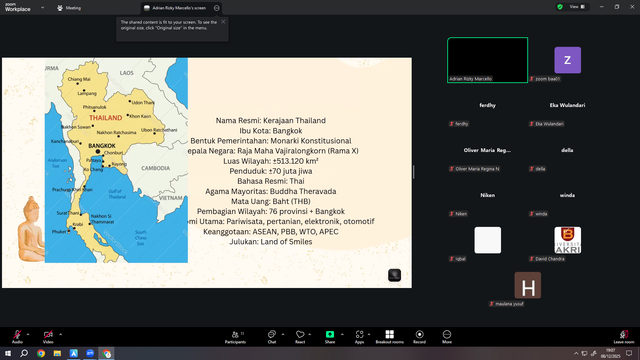The width and height of the screenshot is (640, 360).
Task: Select maulana yusuf's H avatar
Action: (x=528, y=285)
